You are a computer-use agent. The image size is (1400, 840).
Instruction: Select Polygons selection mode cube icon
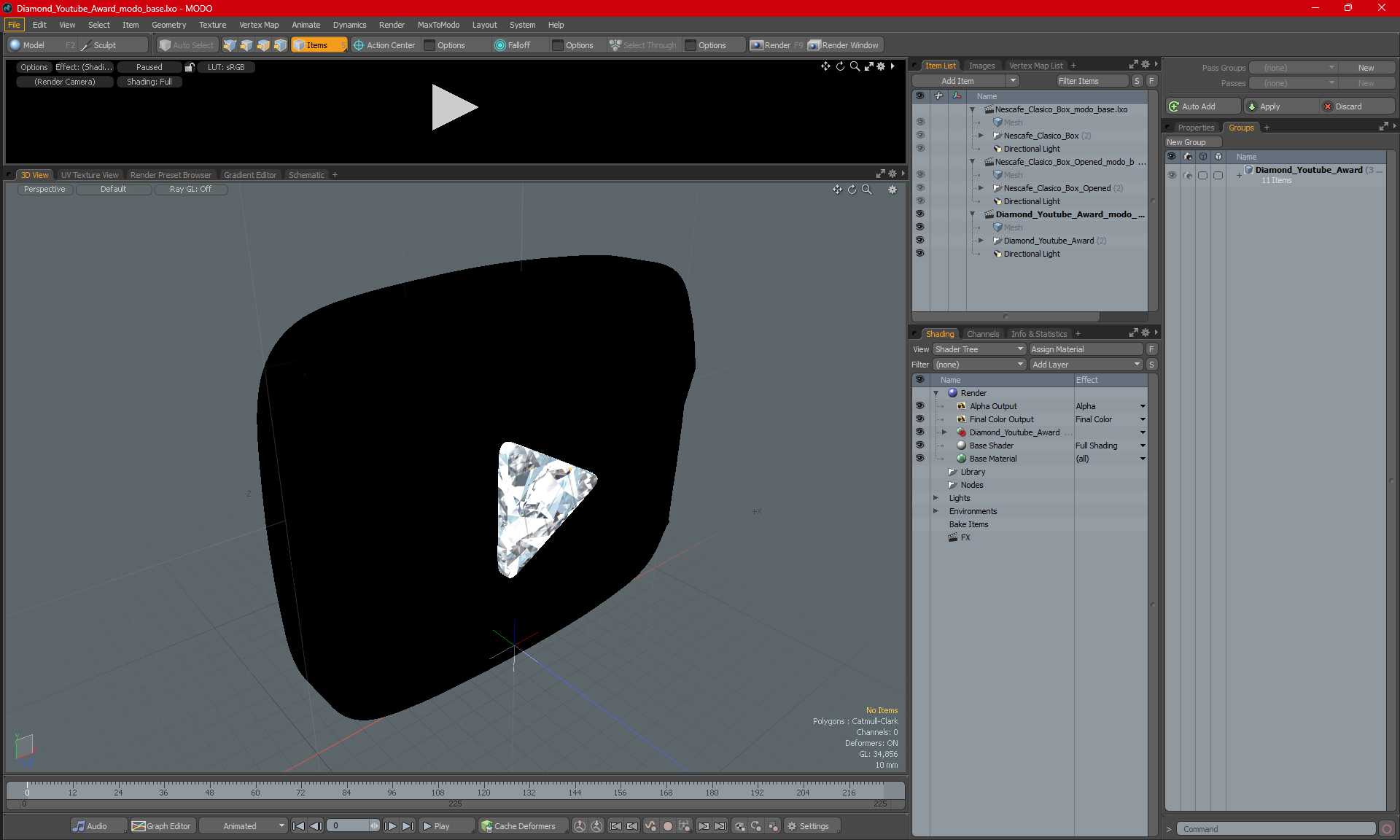point(263,45)
